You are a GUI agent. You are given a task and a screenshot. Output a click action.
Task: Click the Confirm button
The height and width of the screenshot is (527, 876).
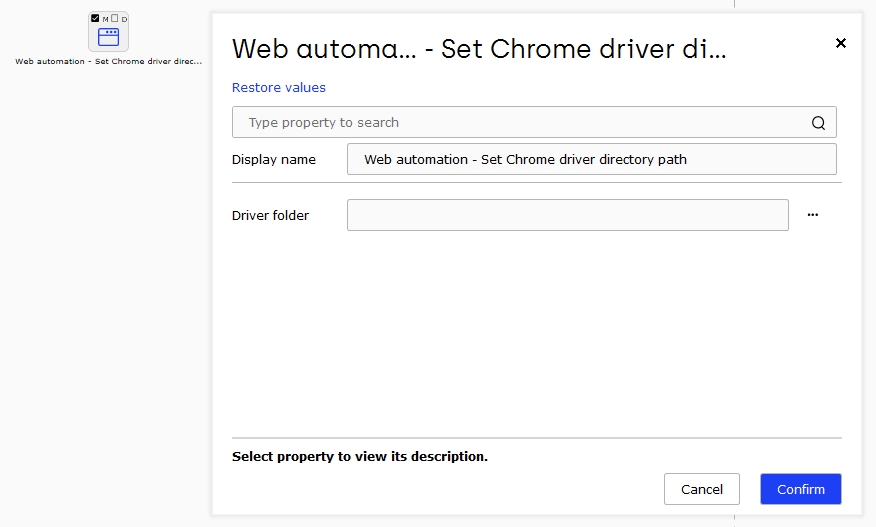tap(801, 490)
